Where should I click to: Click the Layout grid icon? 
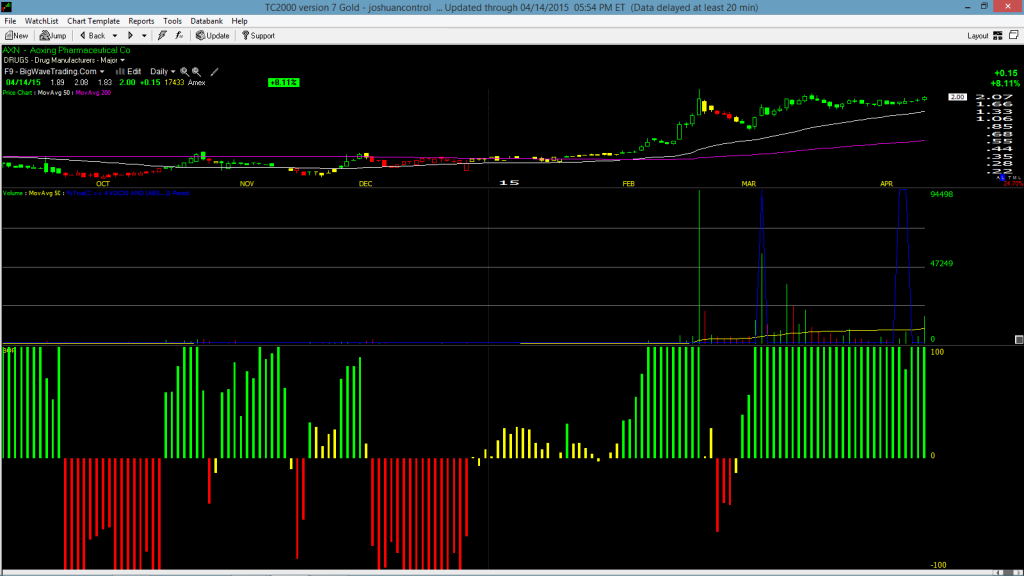(998, 36)
